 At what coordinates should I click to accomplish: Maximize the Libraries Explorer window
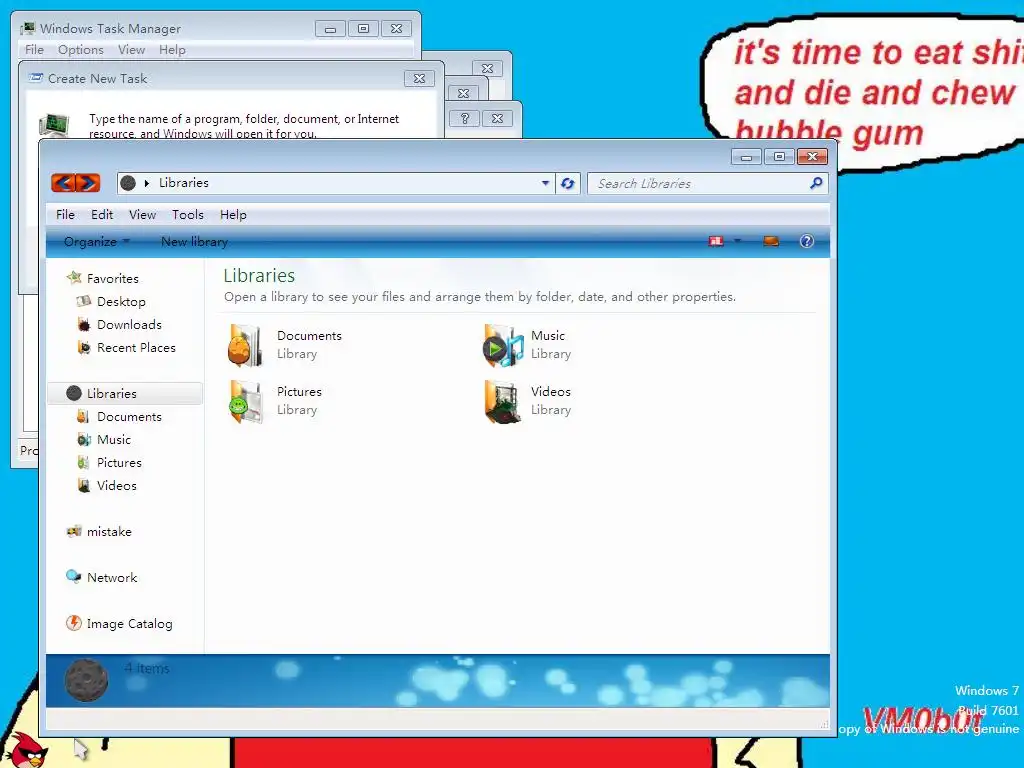tap(779, 157)
